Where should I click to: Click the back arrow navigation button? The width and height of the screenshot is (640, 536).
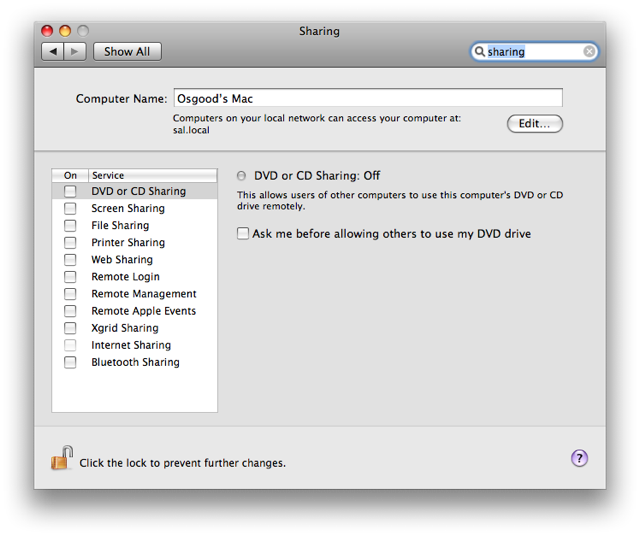(53, 51)
